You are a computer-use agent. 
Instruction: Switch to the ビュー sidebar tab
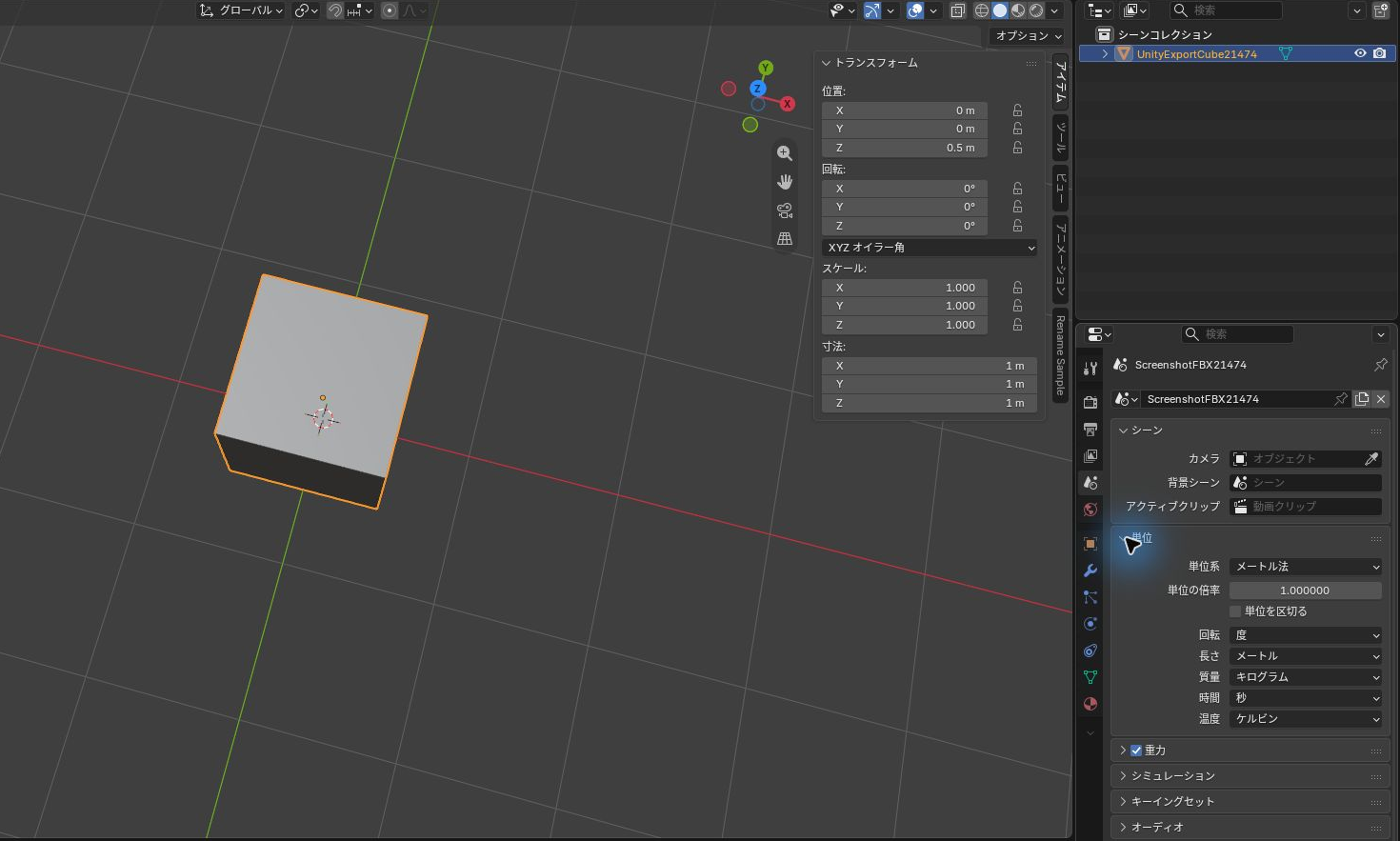click(1060, 188)
